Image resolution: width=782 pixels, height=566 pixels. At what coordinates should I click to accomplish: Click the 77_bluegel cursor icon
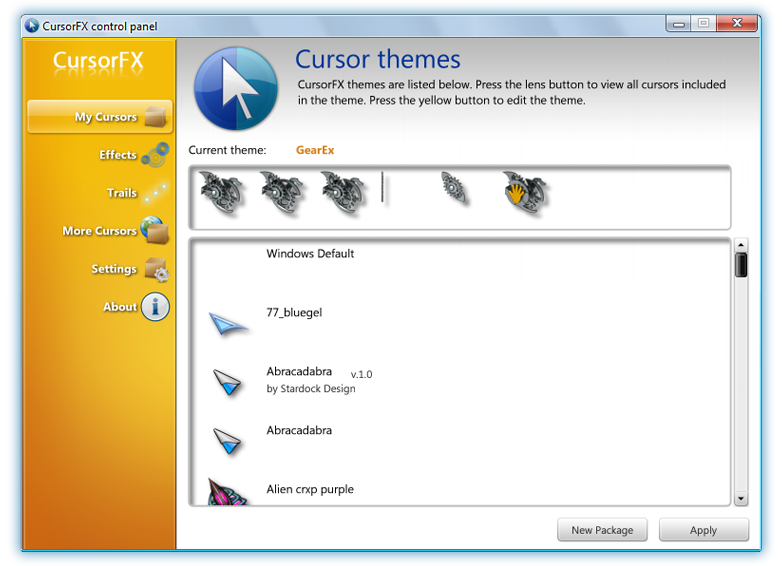point(228,324)
